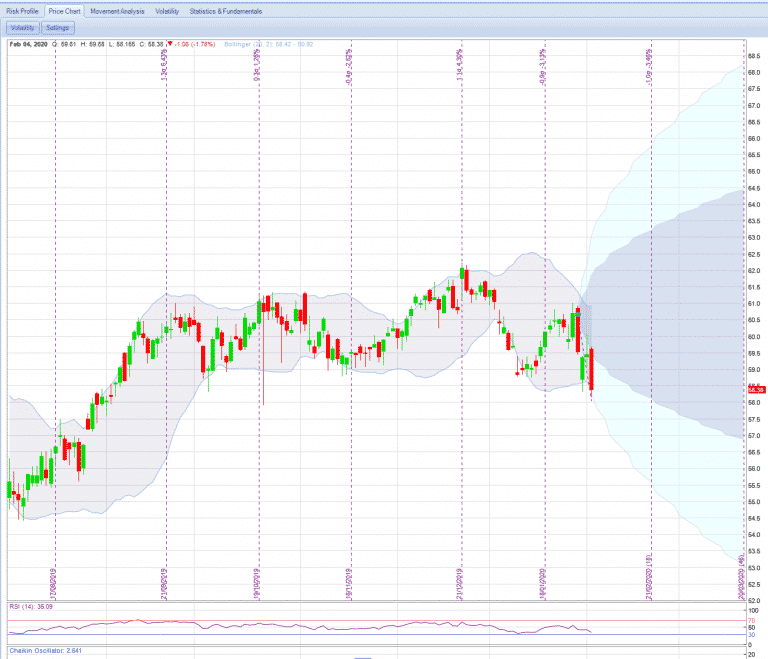Click the Feb 04, 2020 date in header

(x=28, y=44)
